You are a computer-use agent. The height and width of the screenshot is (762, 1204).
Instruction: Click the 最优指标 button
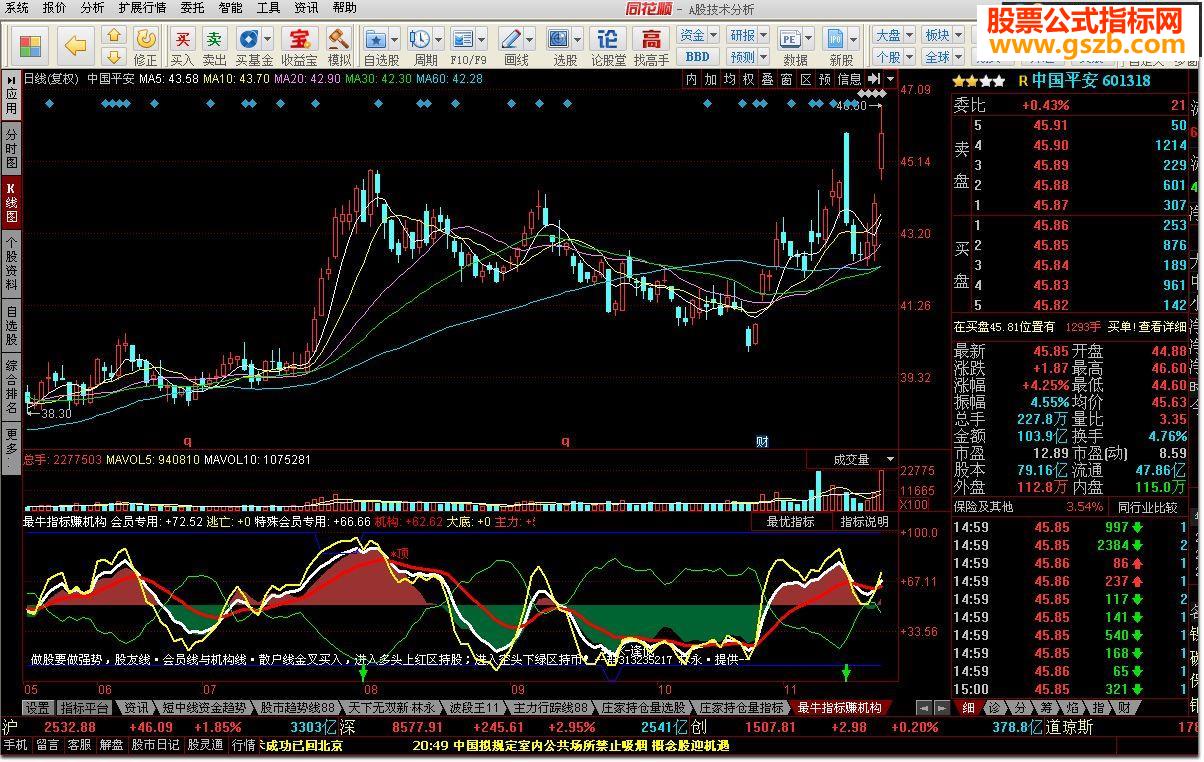(x=790, y=522)
